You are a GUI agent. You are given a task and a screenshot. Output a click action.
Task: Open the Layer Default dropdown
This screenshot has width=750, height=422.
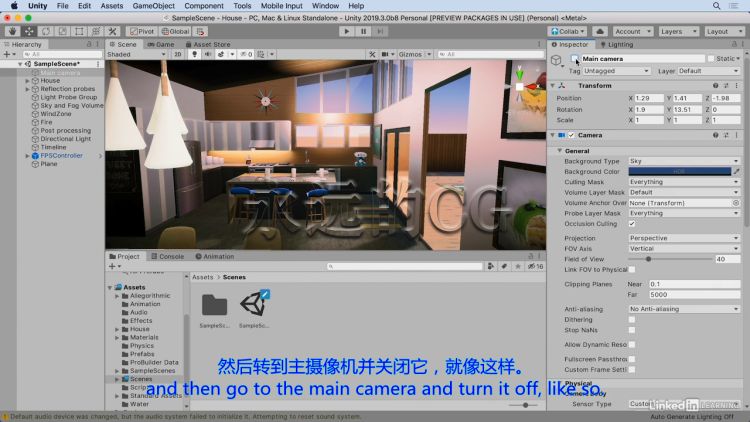(x=708, y=71)
